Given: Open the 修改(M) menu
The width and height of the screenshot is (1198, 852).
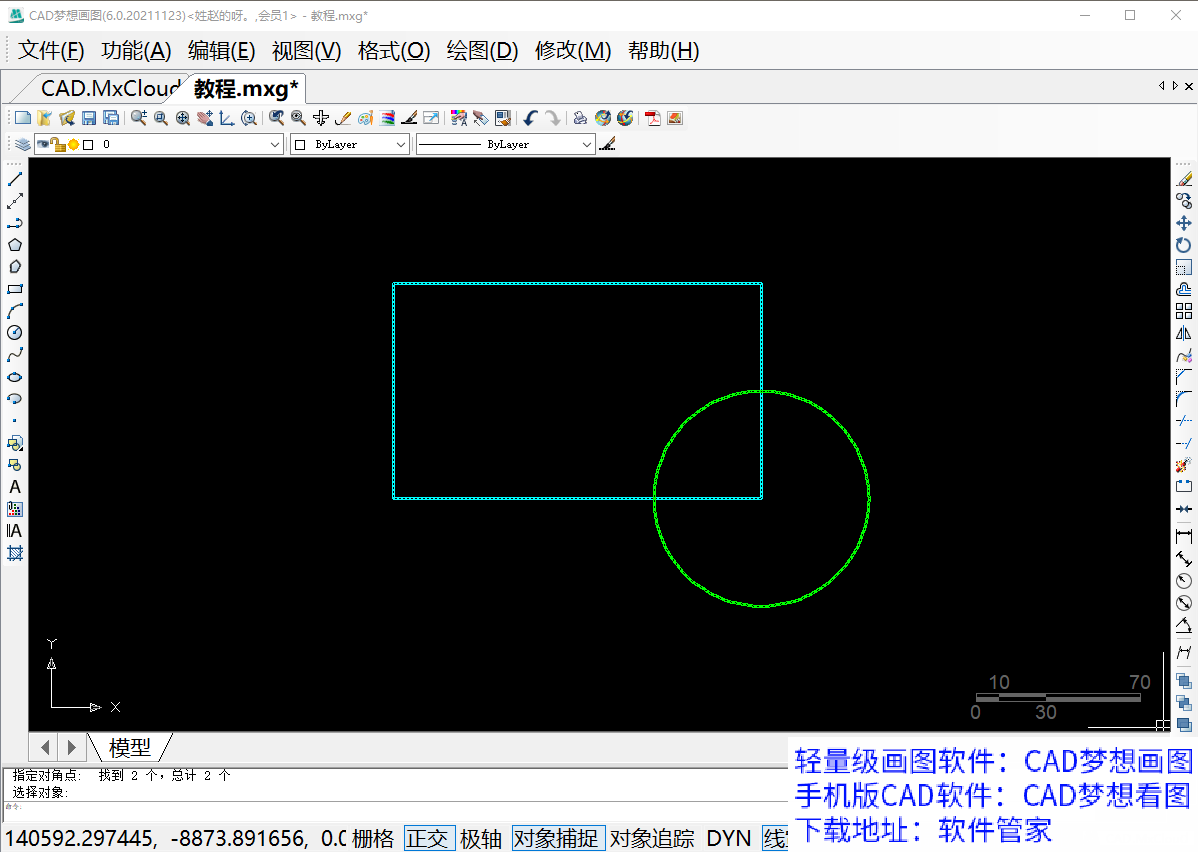Looking at the screenshot, I should click(x=573, y=50).
